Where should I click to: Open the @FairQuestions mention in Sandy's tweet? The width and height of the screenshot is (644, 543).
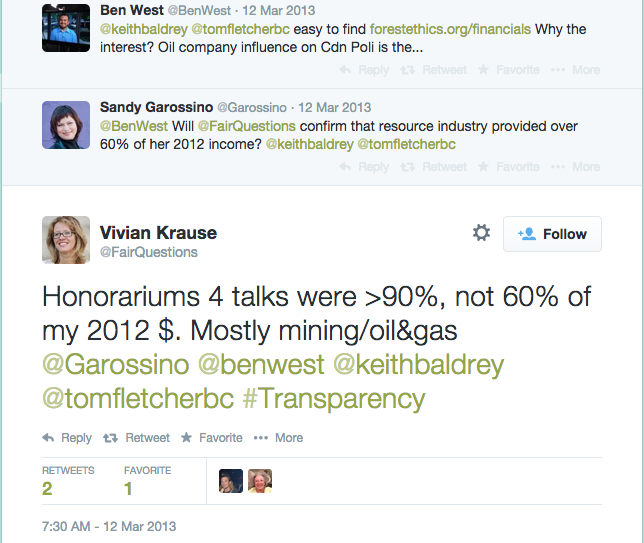(x=246, y=126)
